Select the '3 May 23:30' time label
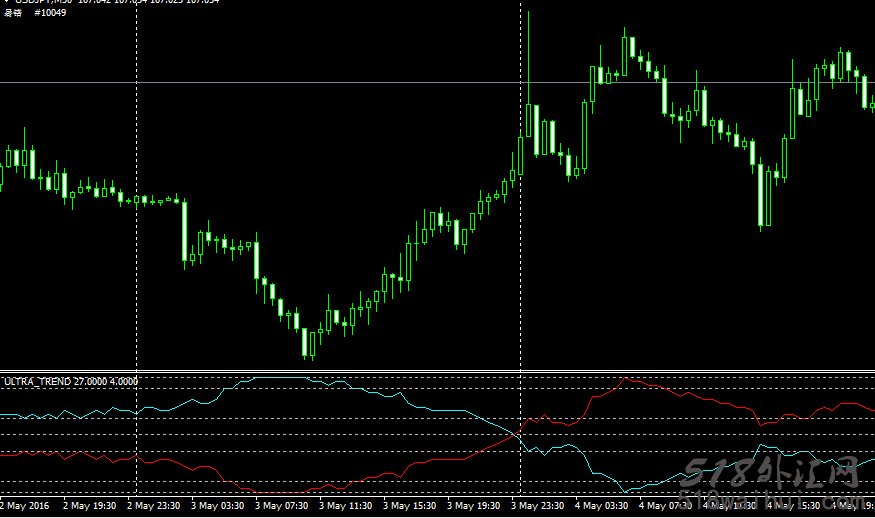Viewport: 875px width, 518px height. tap(540, 507)
